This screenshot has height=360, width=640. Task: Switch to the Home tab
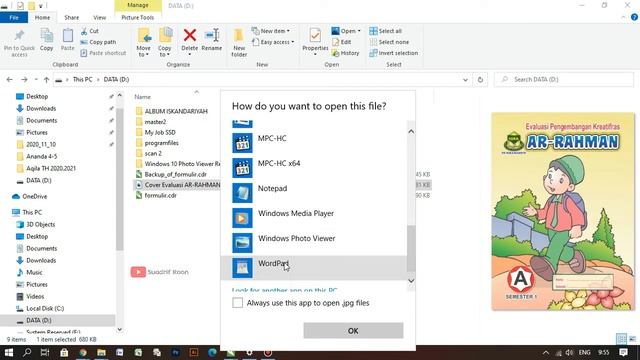pos(42,18)
